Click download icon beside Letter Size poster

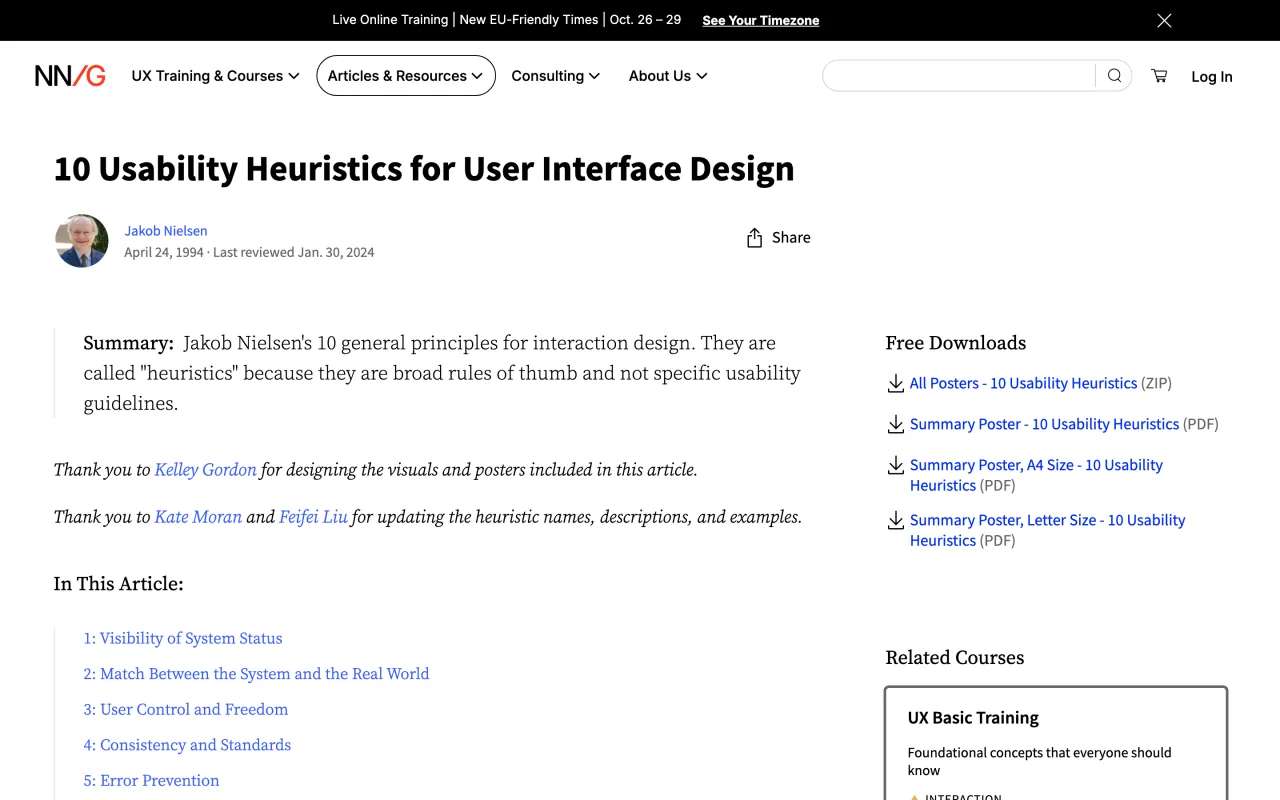(896, 521)
